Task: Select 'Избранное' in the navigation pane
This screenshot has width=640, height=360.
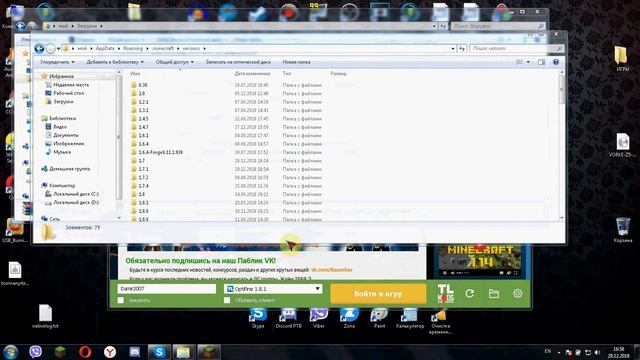Action: click(x=61, y=76)
